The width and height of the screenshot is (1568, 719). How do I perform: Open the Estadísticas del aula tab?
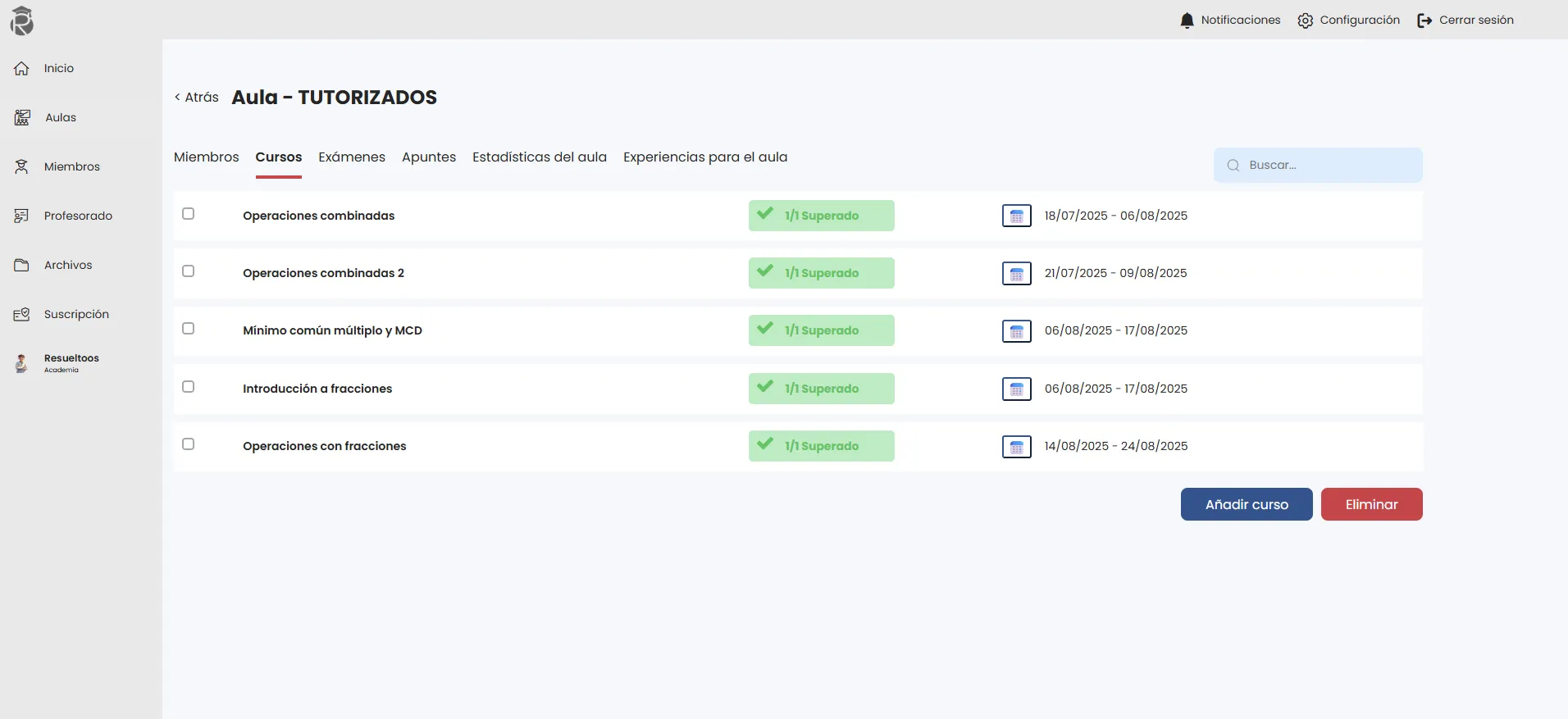pyautogui.click(x=540, y=157)
